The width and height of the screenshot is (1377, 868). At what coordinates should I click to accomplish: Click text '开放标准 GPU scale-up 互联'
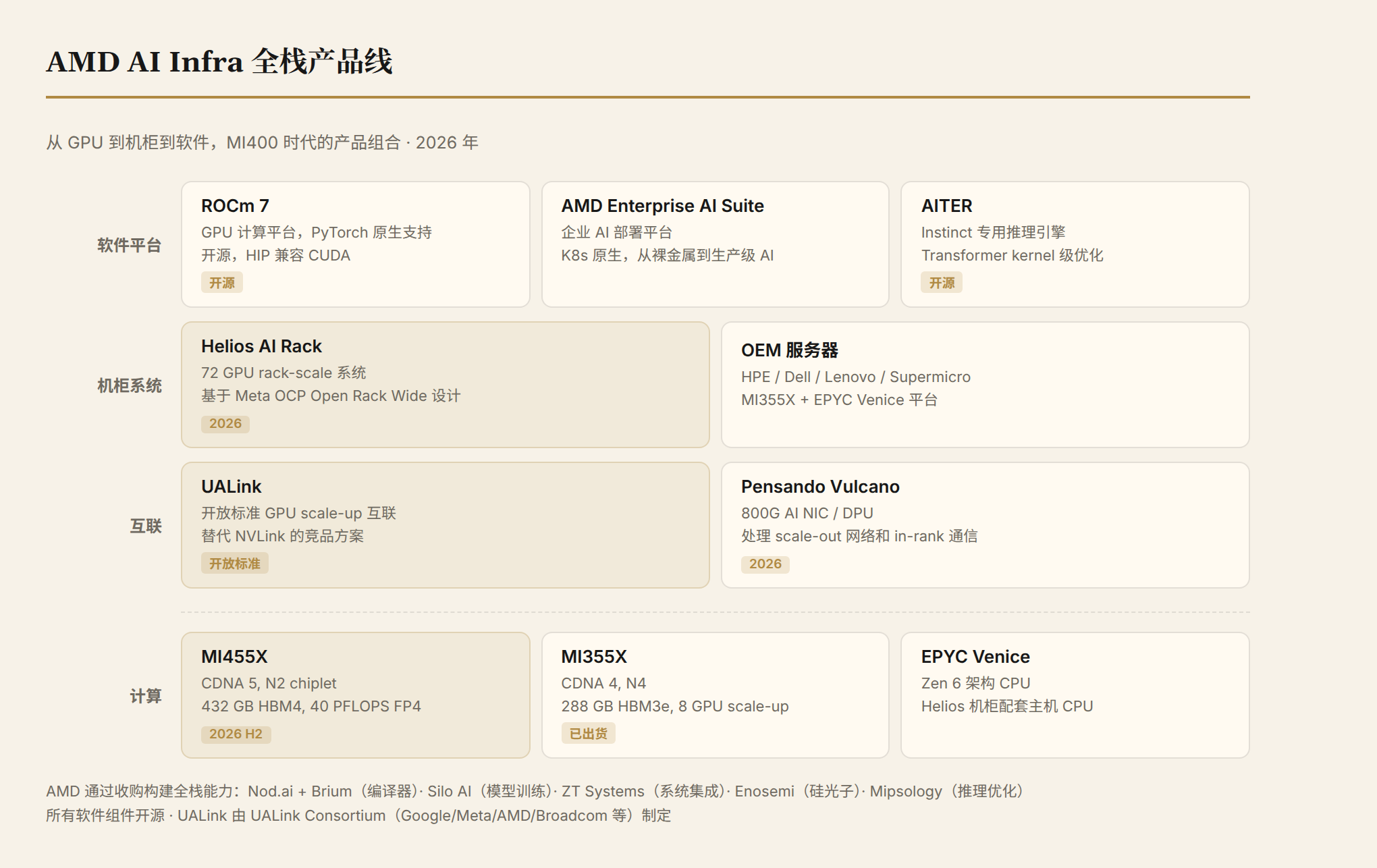click(298, 513)
